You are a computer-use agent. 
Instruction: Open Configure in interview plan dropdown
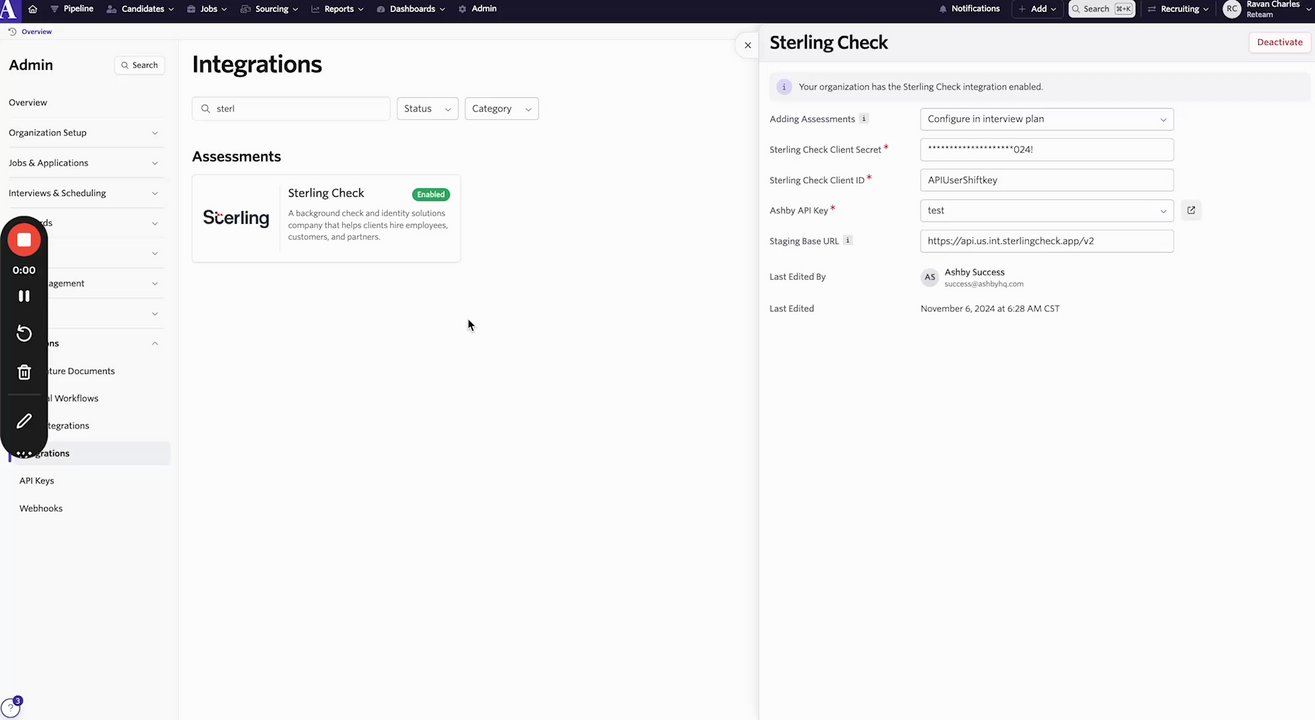[x=1047, y=119]
